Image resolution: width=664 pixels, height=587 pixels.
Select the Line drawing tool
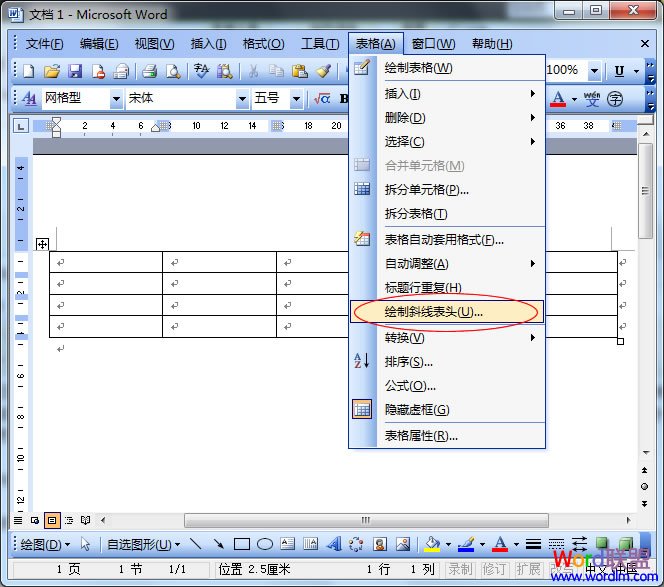click(x=196, y=543)
